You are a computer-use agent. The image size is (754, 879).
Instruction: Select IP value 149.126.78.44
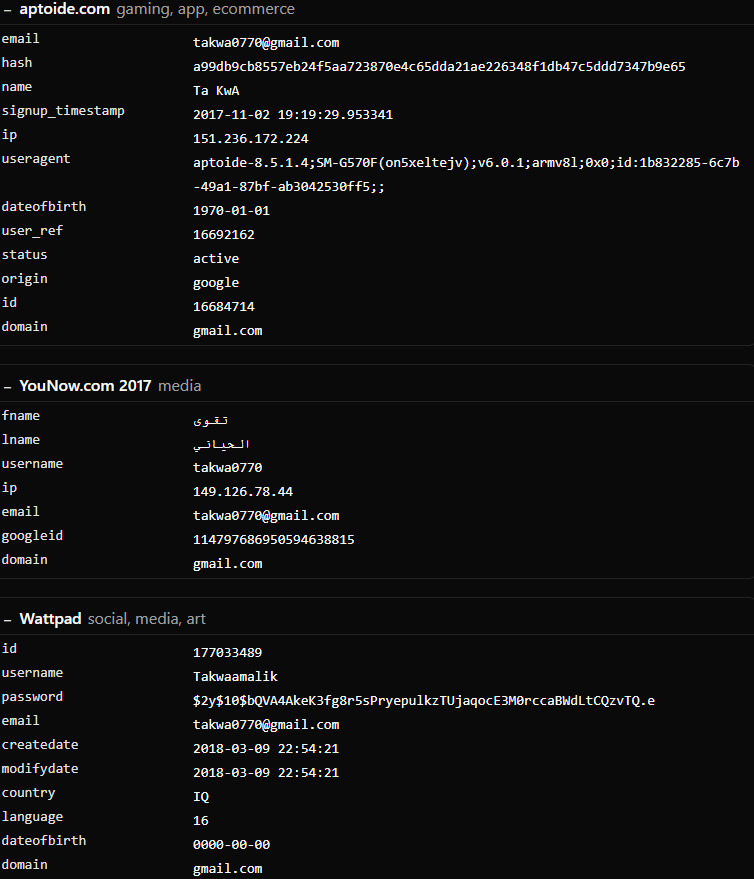[x=243, y=492]
